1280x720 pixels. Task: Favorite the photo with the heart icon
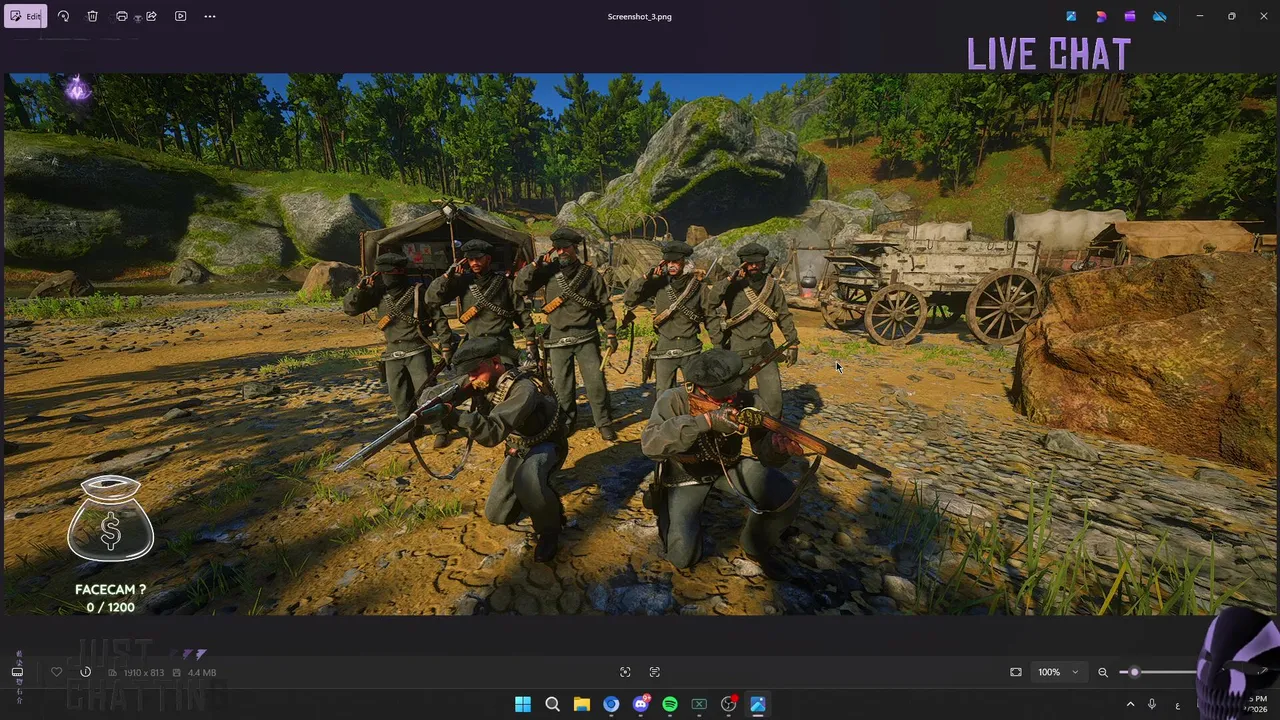tap(56, 672)
